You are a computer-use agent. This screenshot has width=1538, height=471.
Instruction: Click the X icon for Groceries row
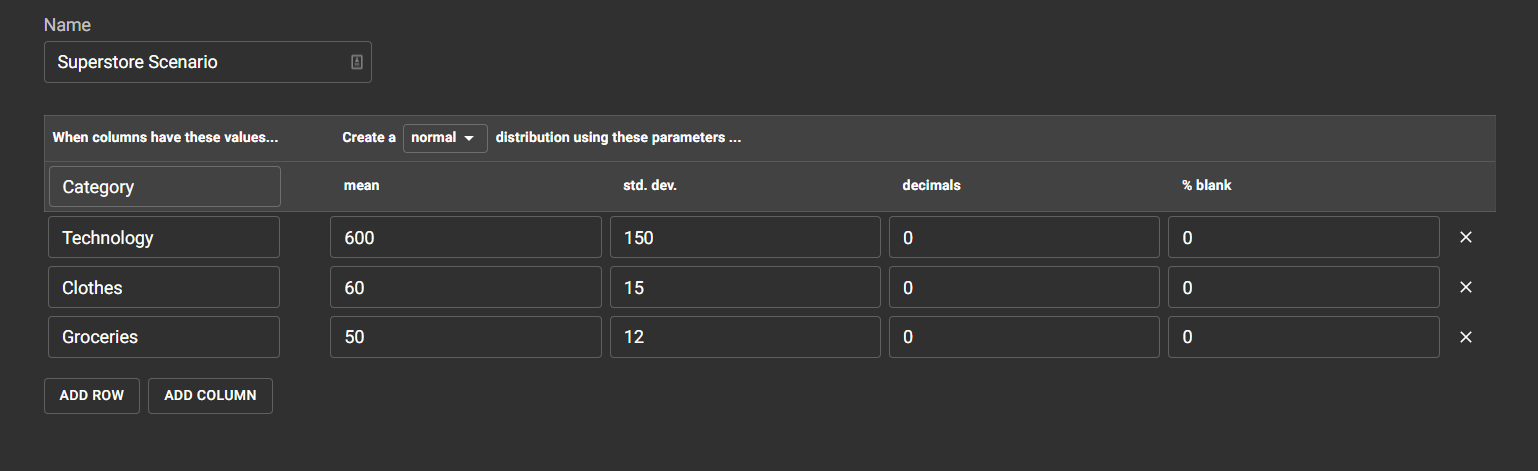point(1466,337)
